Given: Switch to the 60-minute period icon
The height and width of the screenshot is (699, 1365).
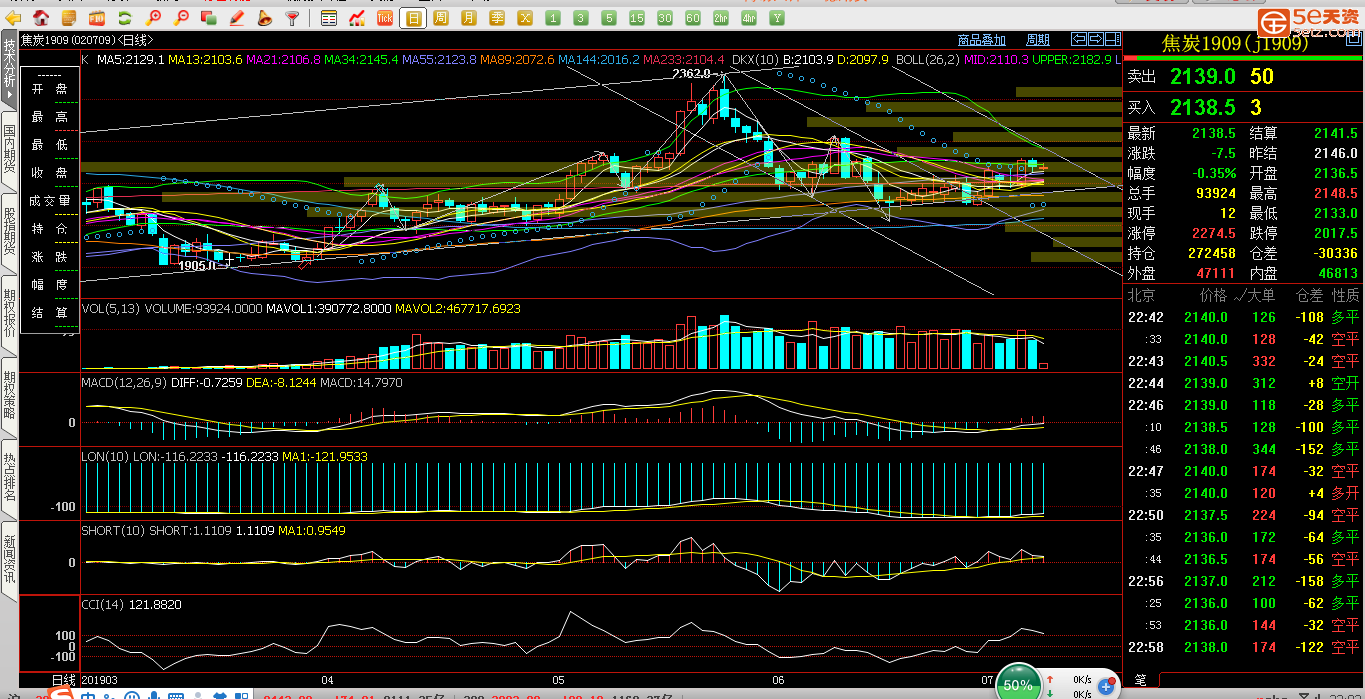Looking at the screenshot, I should tap(693, 18).
